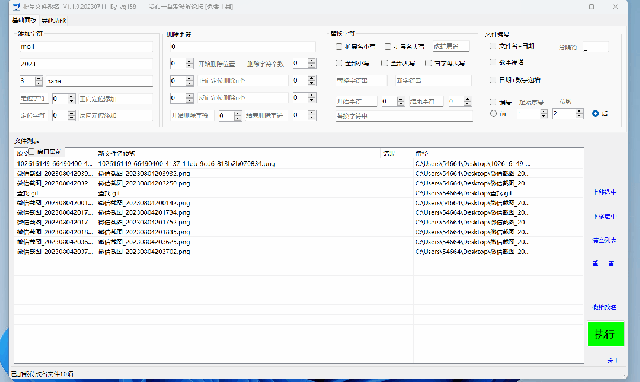This screenshot has width=640, height=382.
Task: Select the blue-filled radio button
Action: coord(595,113)
